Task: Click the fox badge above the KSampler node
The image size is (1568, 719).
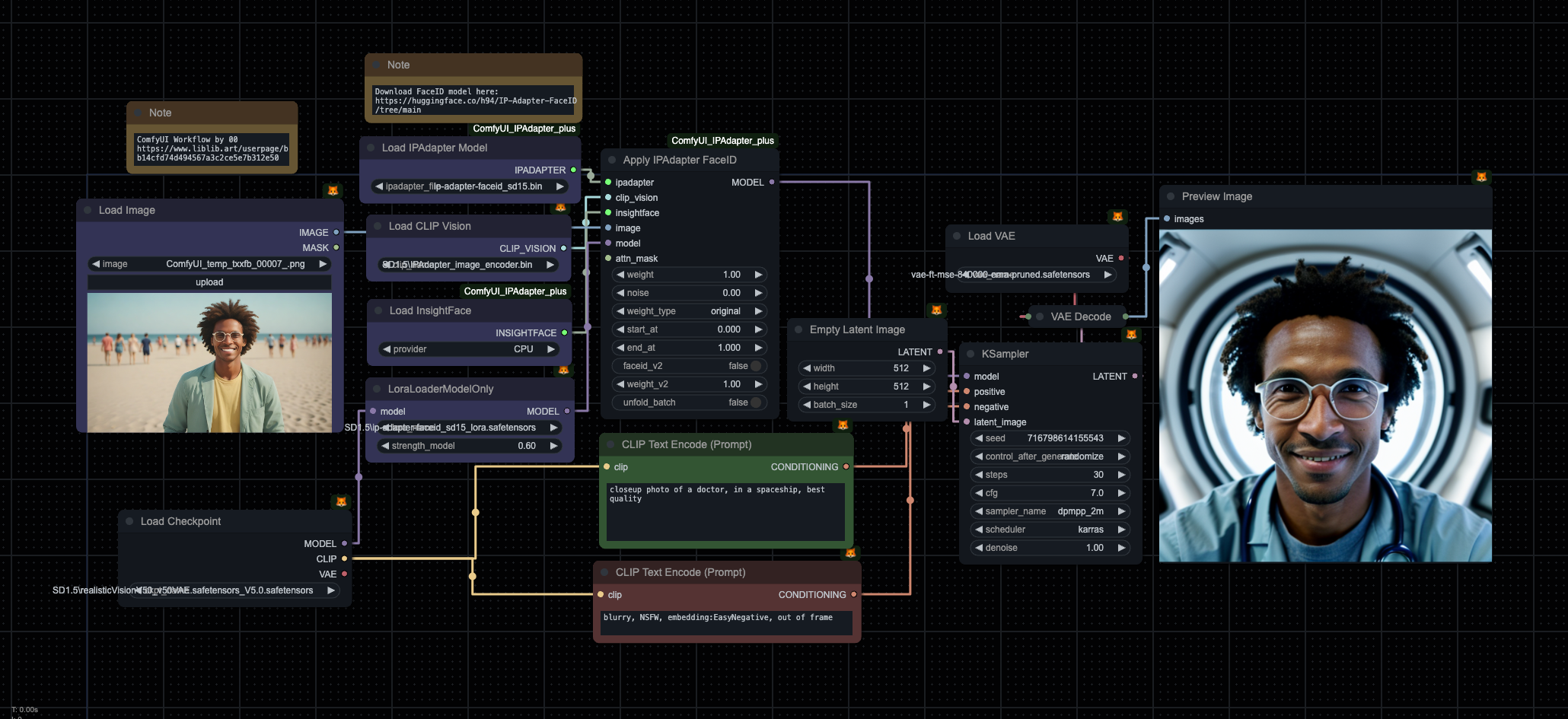Action: [x=1131, y=334]
